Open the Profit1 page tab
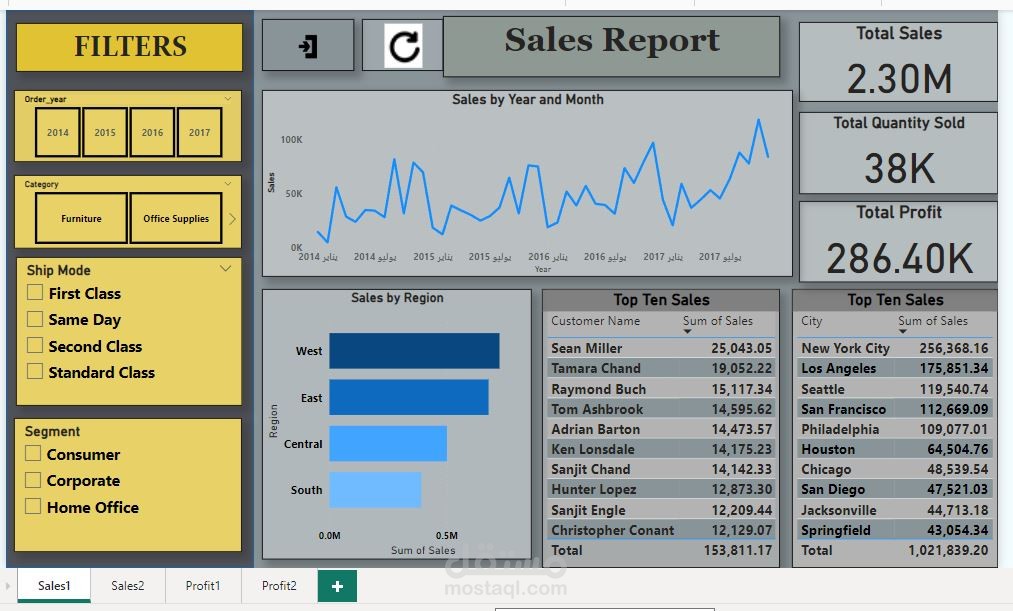Viewport: 1013px width, 611px height. (203, 586)
